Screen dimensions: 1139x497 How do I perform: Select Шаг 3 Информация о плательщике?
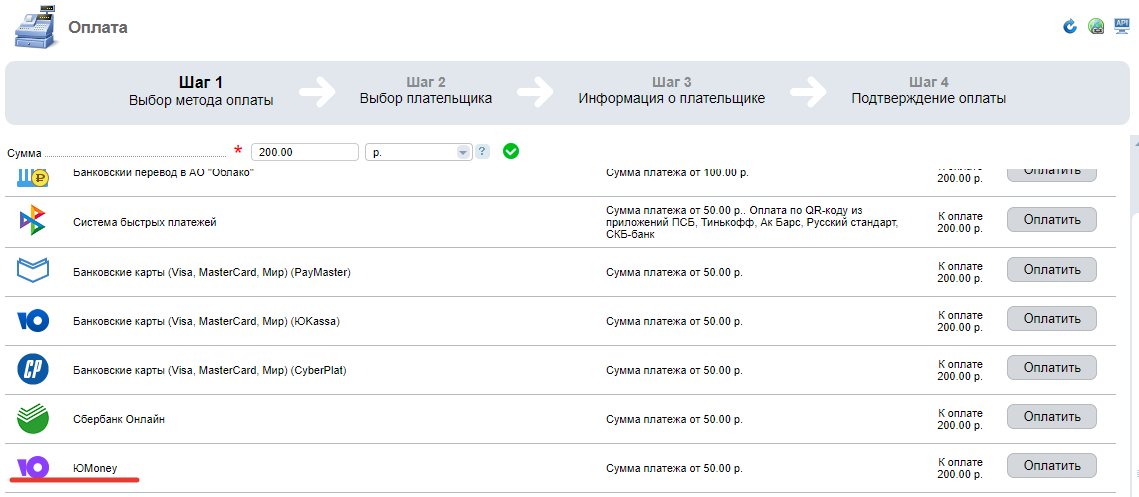671,90
